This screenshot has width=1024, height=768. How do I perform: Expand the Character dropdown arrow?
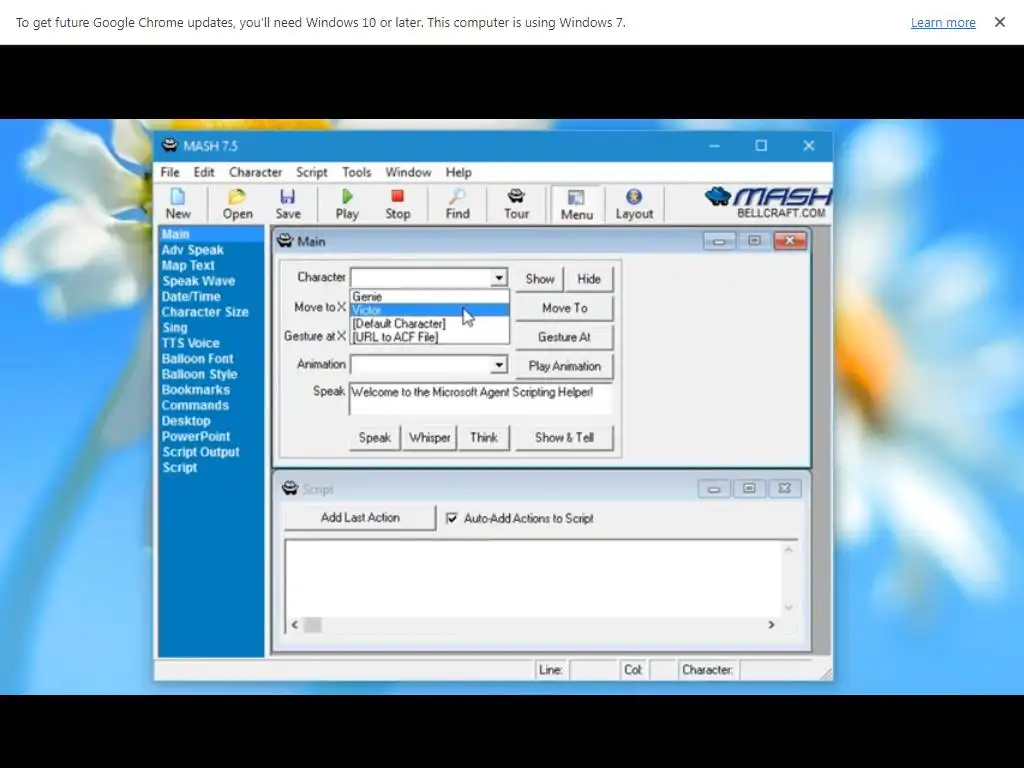pyautogui.click(x=499, y=278)
